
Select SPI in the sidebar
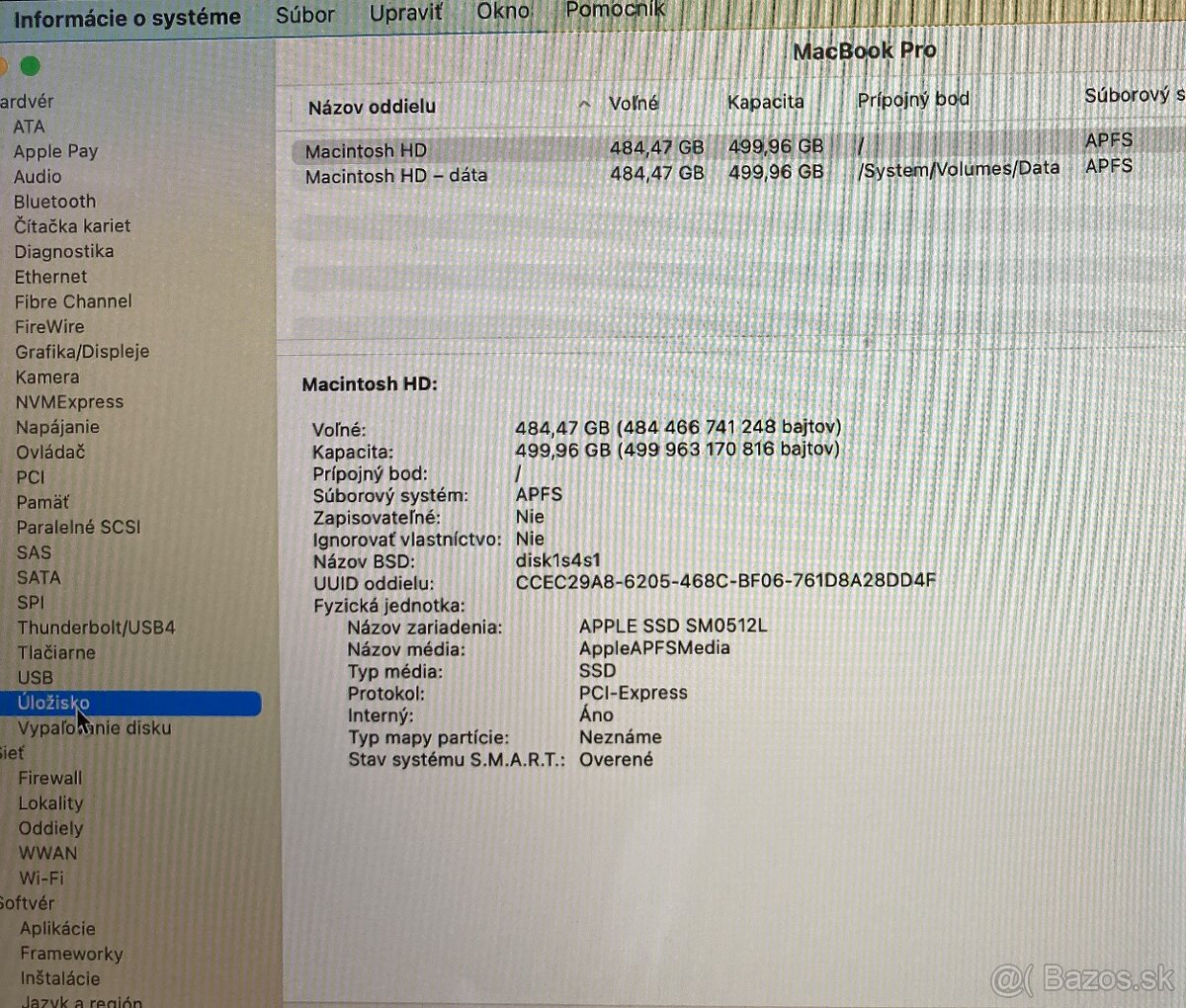click(31, 602)
